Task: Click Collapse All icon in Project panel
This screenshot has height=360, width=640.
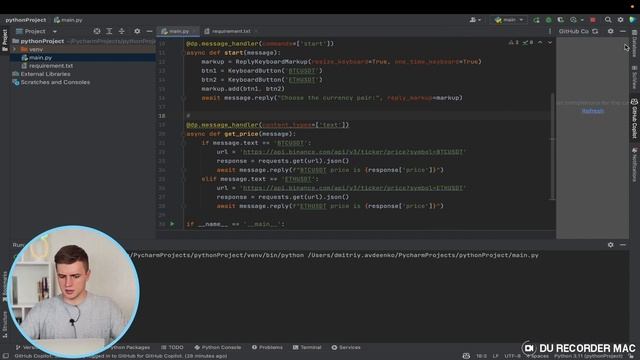Action: click(x=122, y=31)
